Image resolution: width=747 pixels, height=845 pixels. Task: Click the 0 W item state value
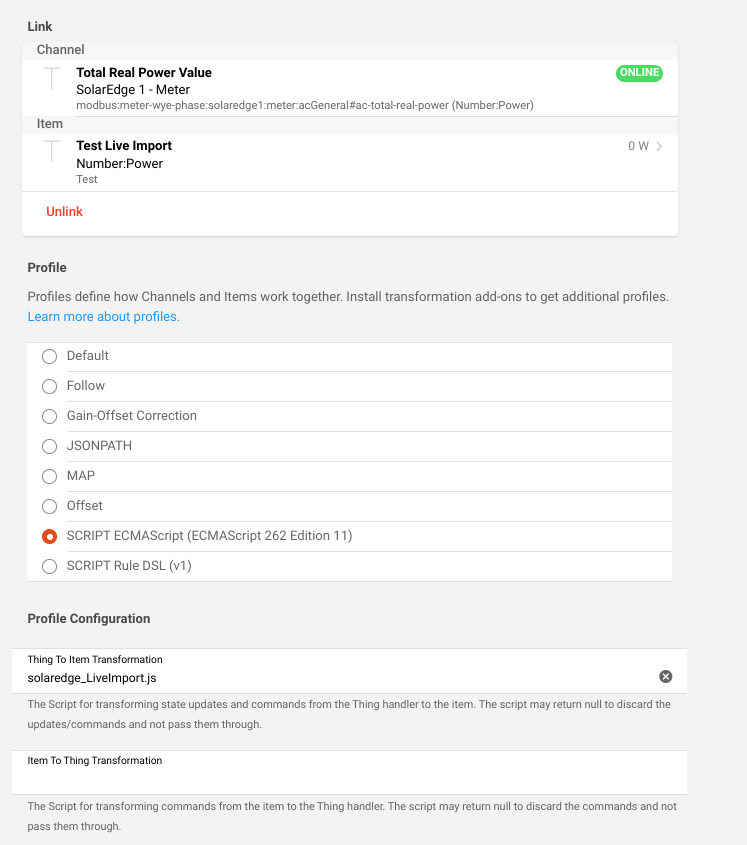tap(638, 146)
